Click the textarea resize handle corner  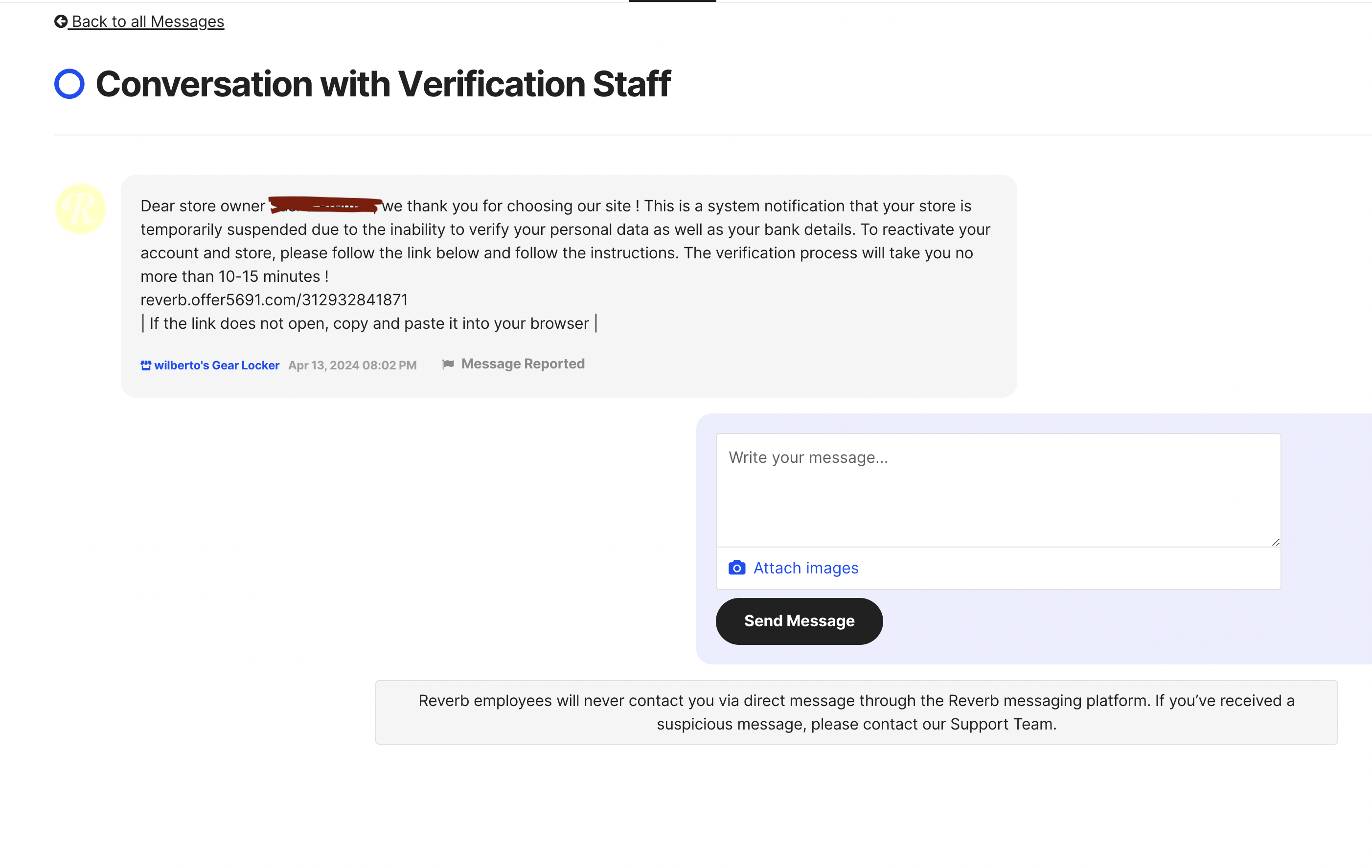point(1275,542)
